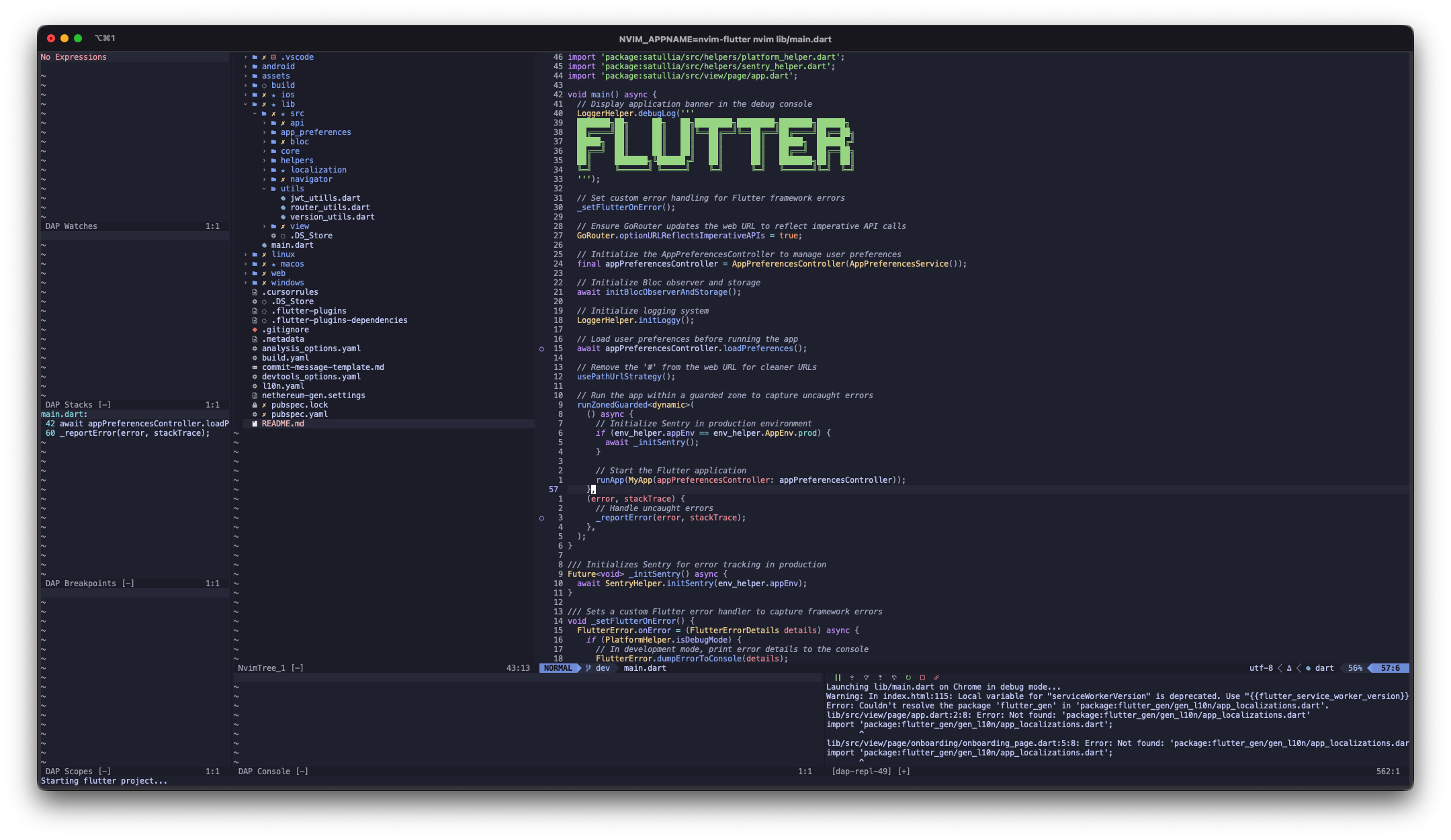Image resolution: width=1451 pixels, height=840 pixels.
Task: Click the open folder icon beside utils
Action: pos(273,189)
